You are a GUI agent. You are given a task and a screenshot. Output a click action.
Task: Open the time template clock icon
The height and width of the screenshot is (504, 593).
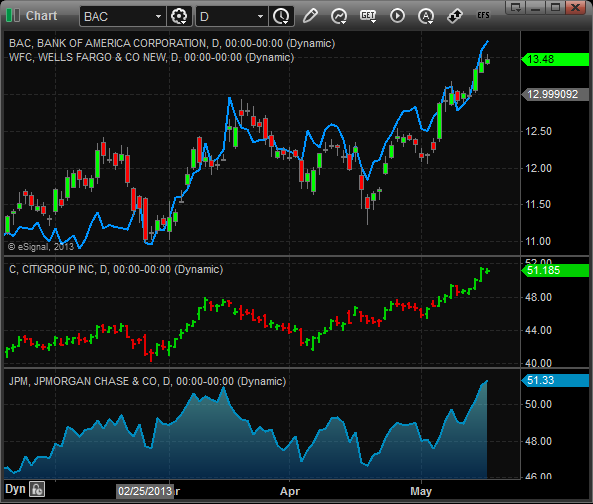281,16
